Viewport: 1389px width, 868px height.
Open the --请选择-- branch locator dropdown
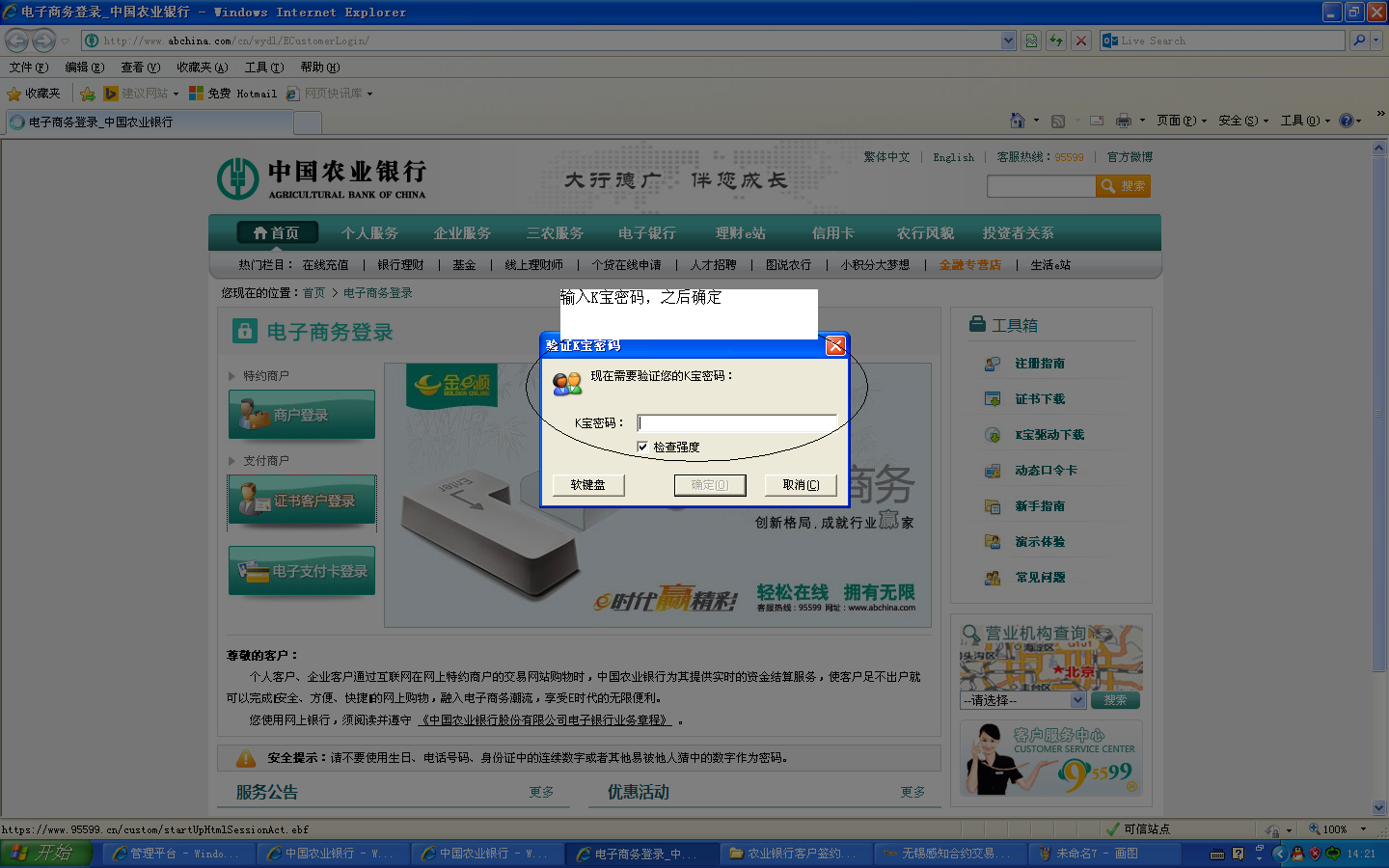point(1022,700)
